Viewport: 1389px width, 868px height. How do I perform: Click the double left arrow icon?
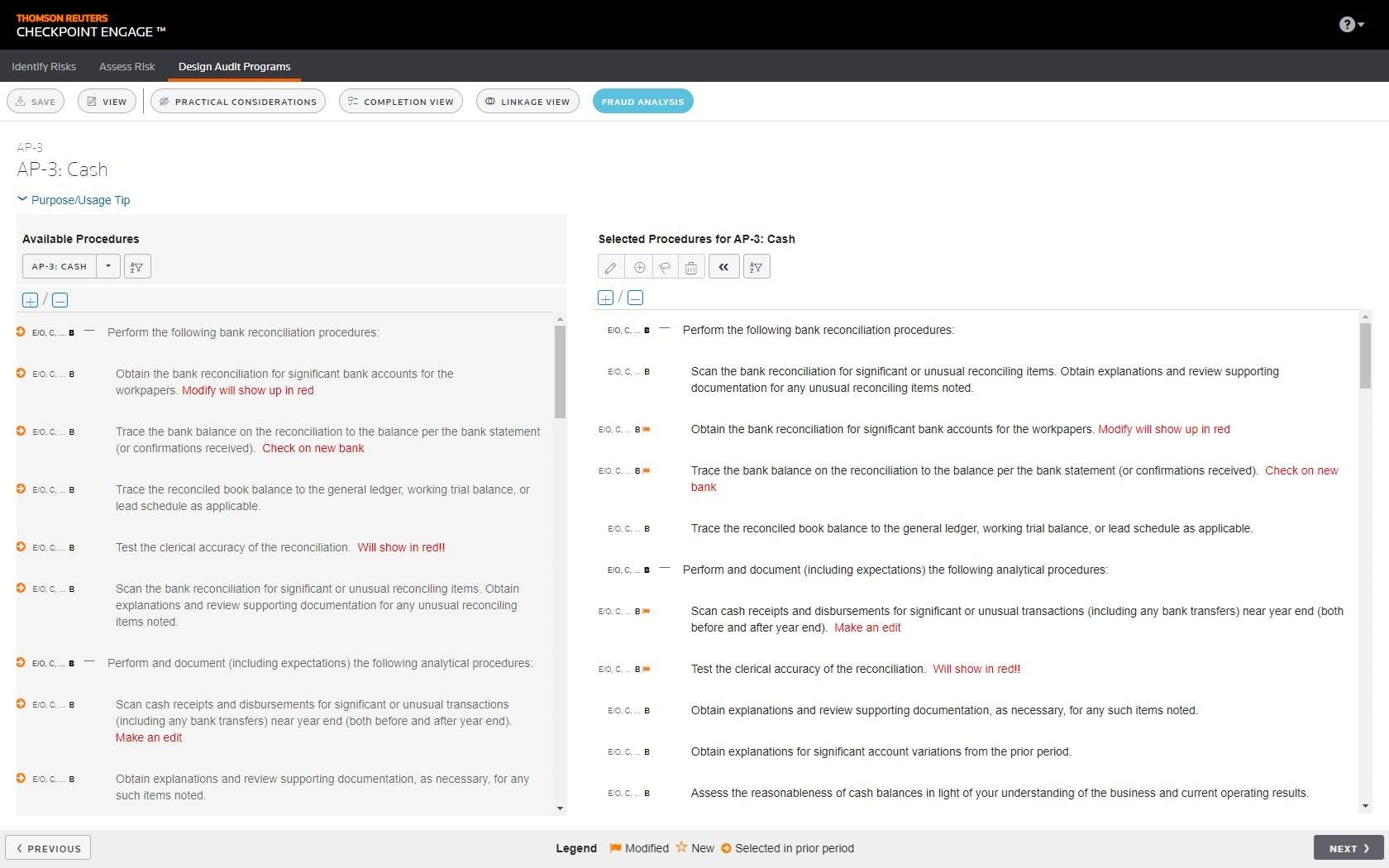[x=723, y=267]
